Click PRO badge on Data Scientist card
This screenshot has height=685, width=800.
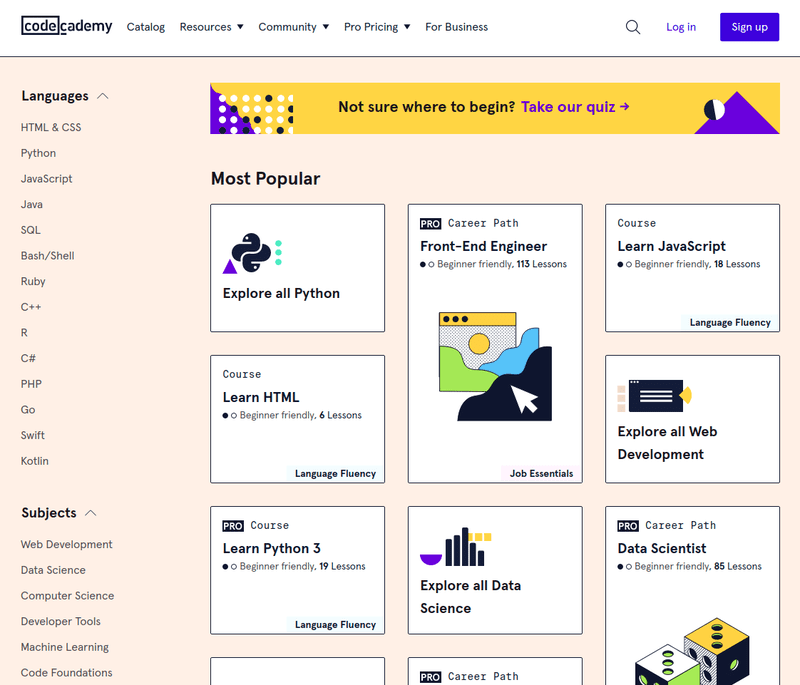point(628,526)
